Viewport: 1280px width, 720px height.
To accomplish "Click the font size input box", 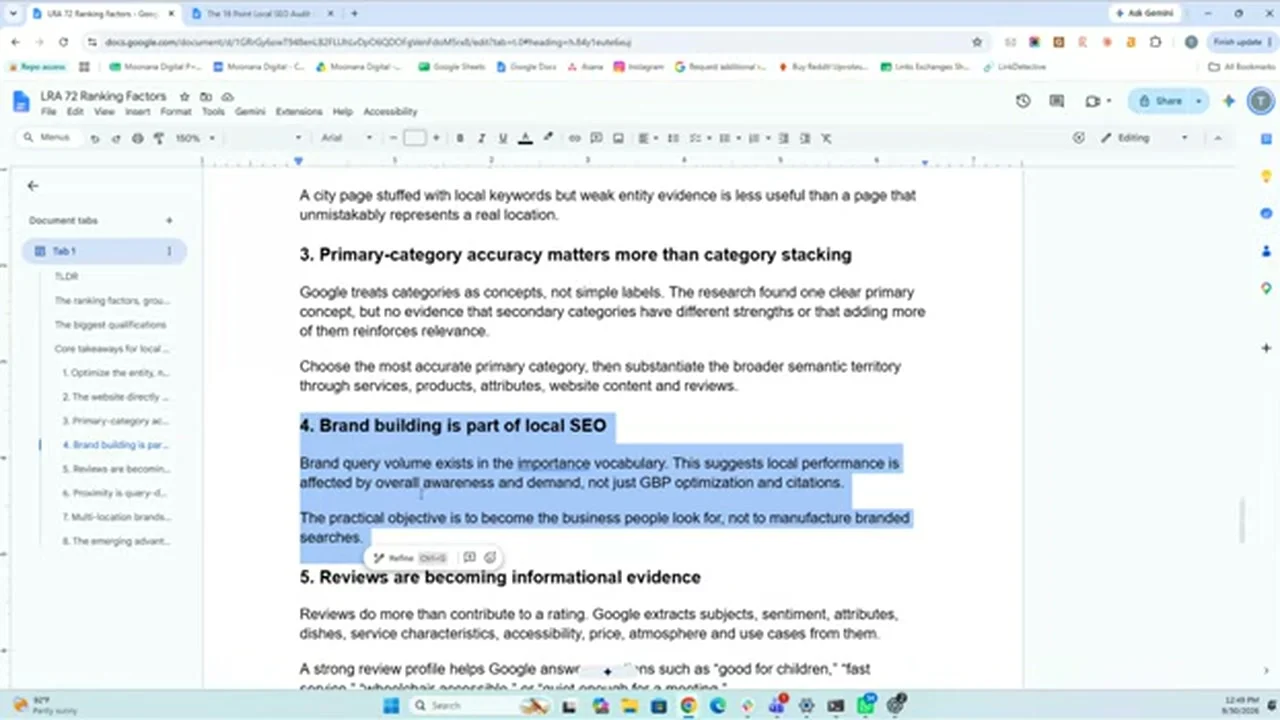I will click(415, 138).
